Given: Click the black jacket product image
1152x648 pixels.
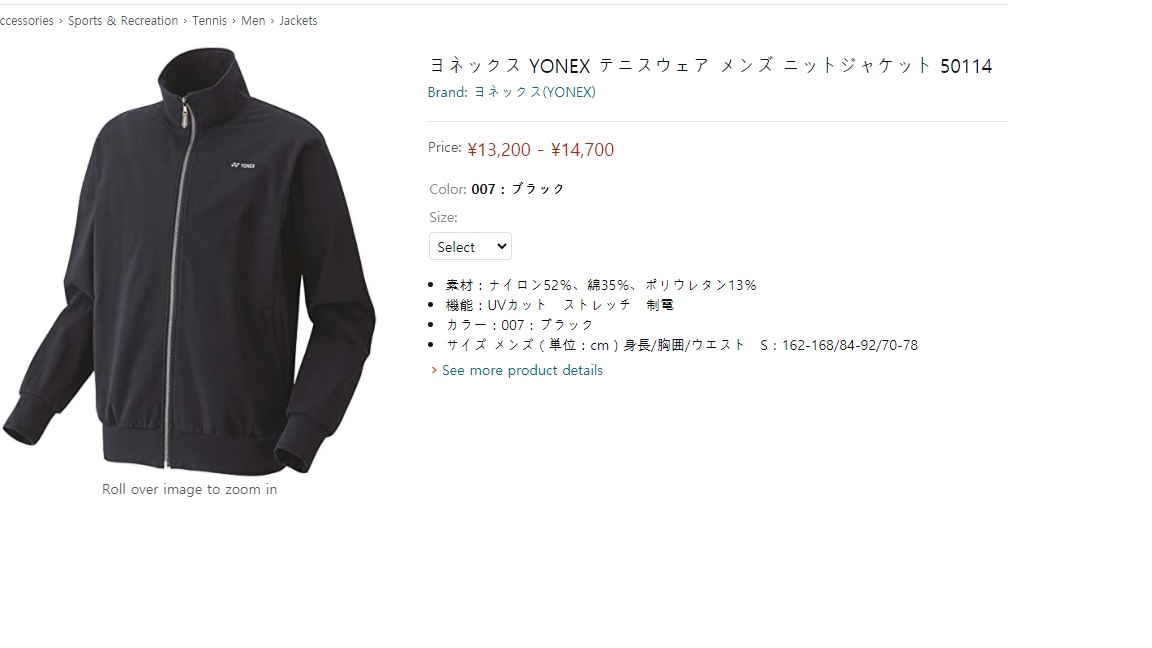Looking at the screenshot, I should (x=190, y=261).
